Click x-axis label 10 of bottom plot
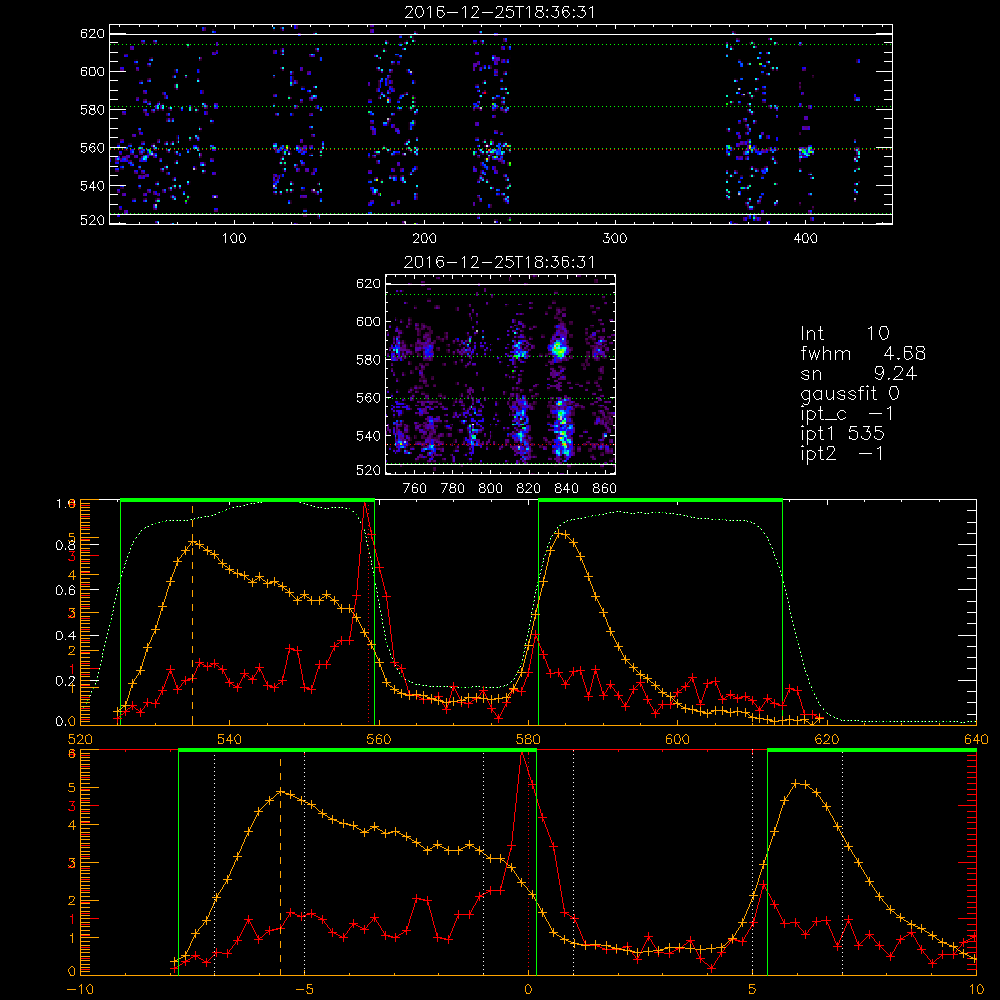Image resolution: width=1000 pixels, height=1000 pixels. point(976,990)
